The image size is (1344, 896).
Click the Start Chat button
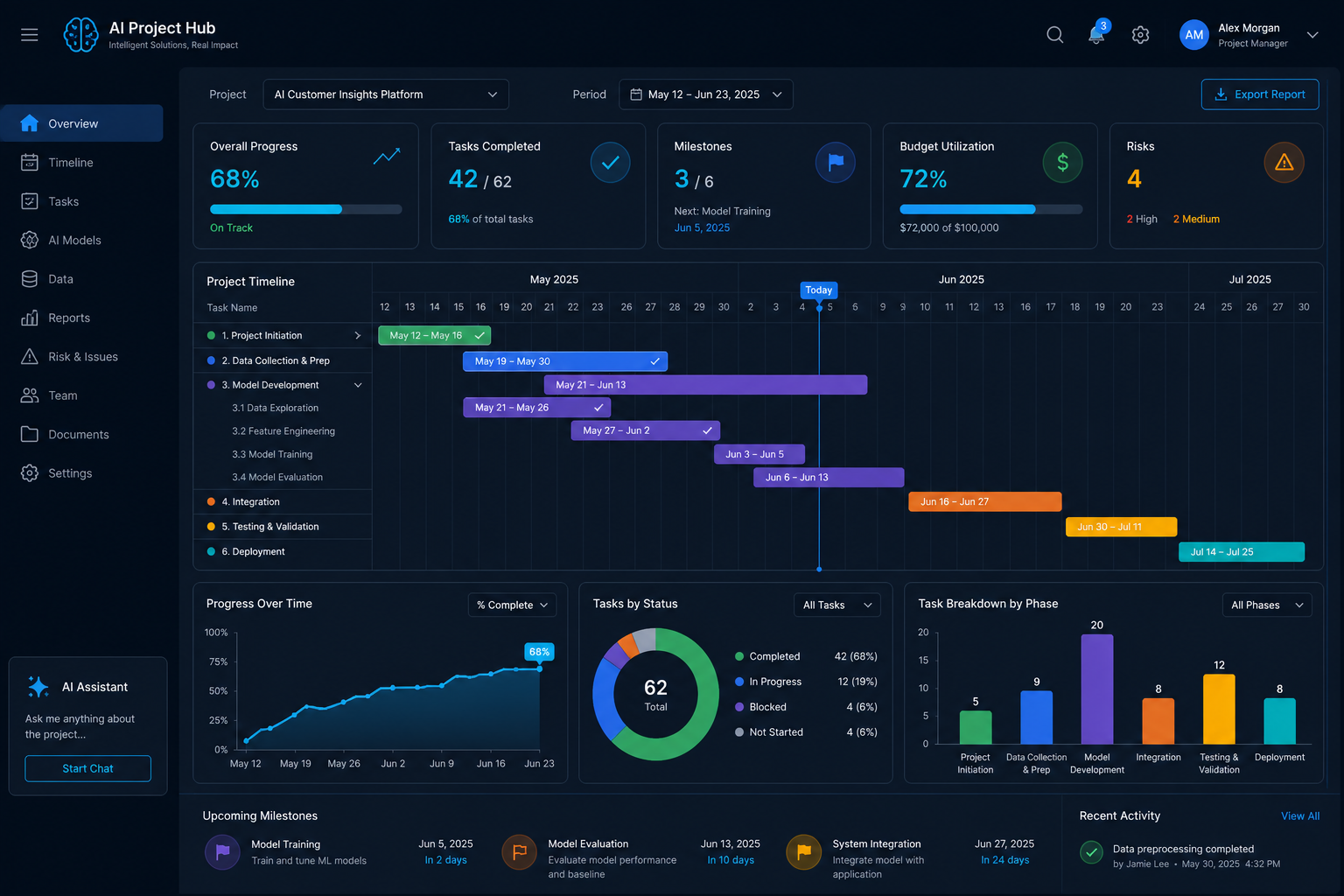pos(87,768)
